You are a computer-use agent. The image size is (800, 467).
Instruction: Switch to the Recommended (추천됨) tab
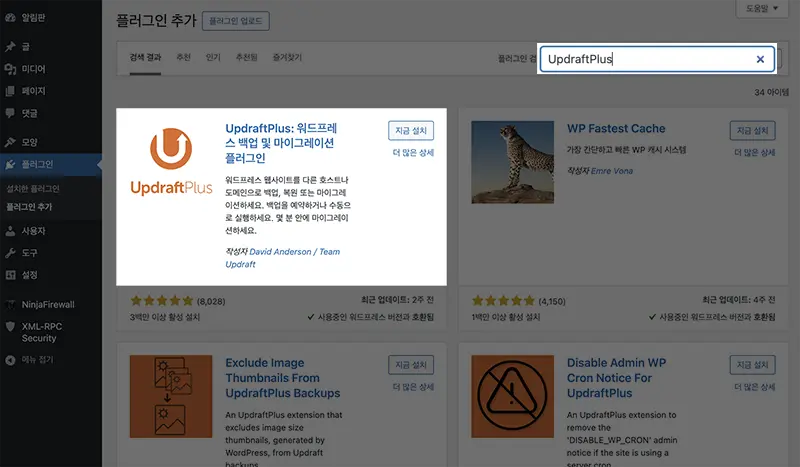pyautogui.click(x=246, y=57)
